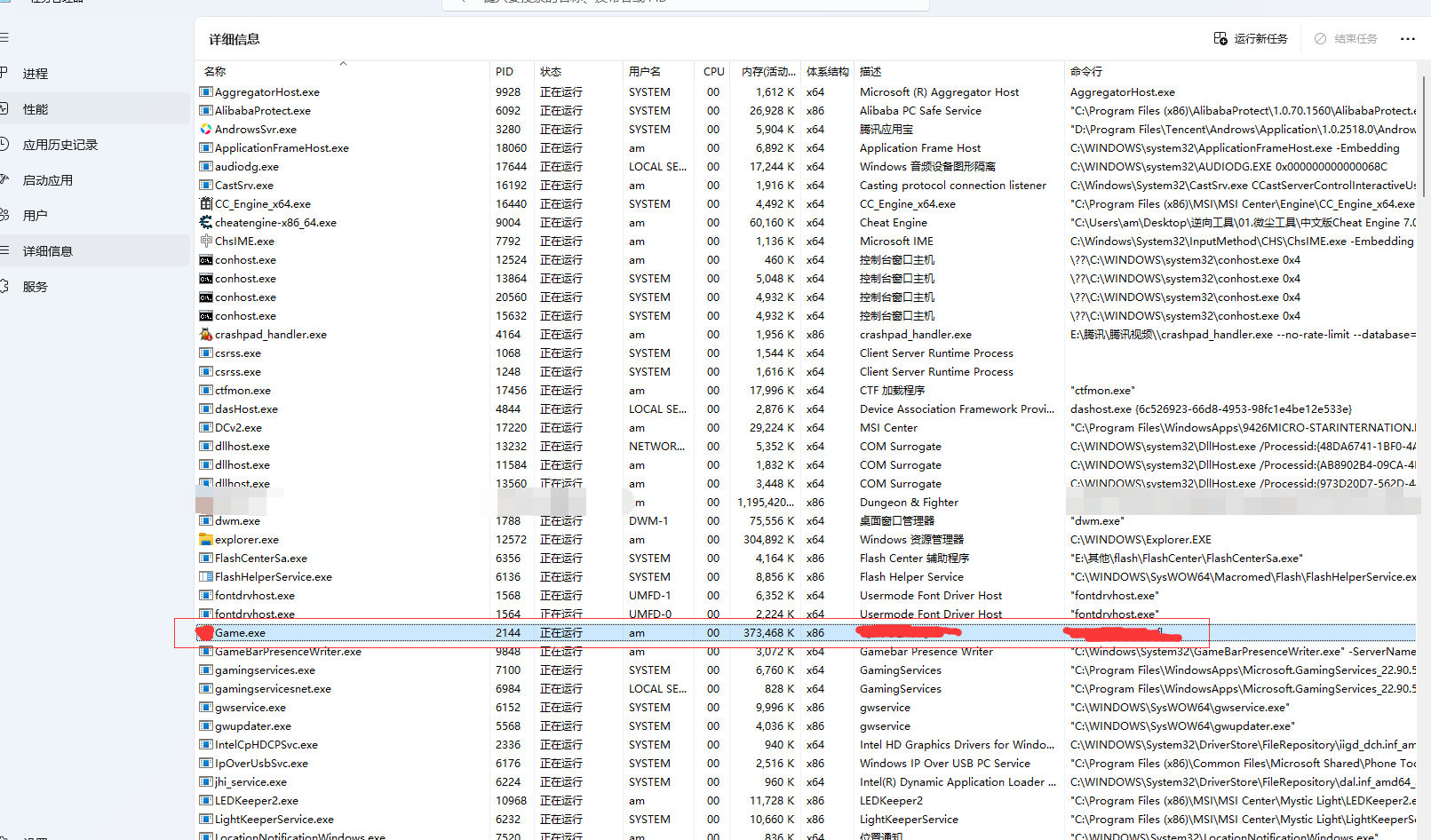The image size is (1431, 840).
Task: Sort by CPU column header
Action: click(713, 71)
